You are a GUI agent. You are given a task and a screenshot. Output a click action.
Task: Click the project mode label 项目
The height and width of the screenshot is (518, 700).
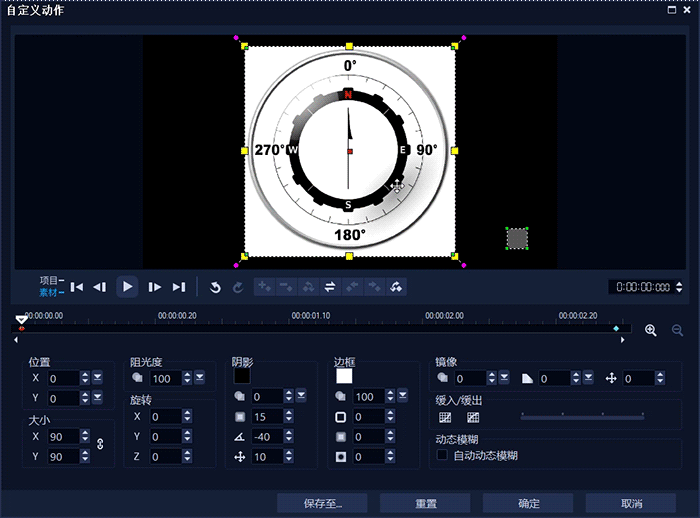(x=49, y=280)
